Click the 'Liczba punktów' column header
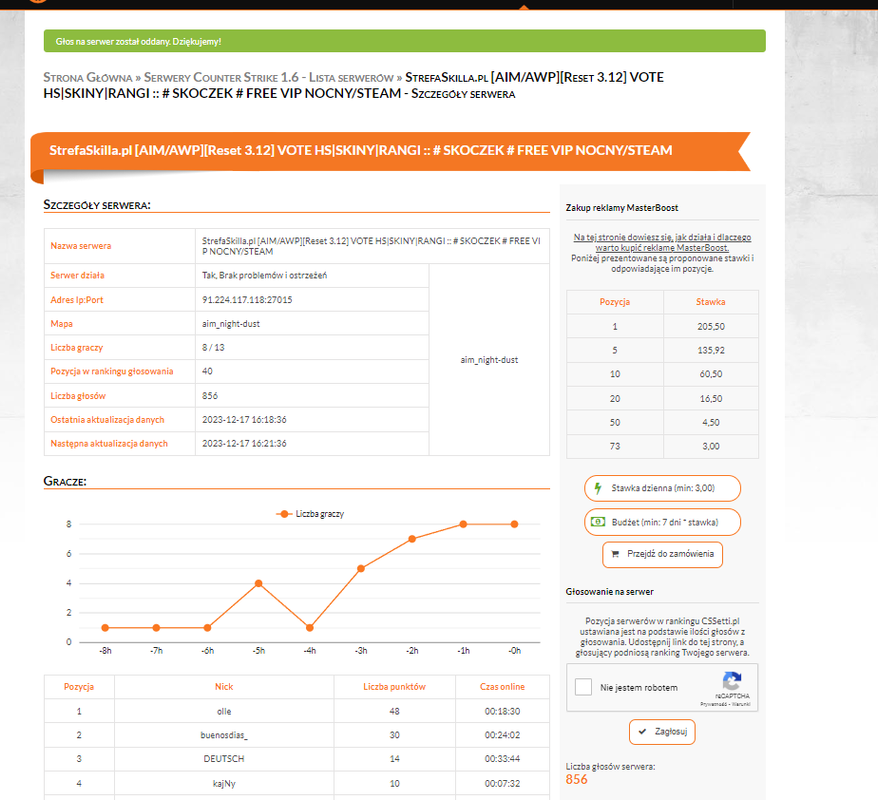 [394, 686]
